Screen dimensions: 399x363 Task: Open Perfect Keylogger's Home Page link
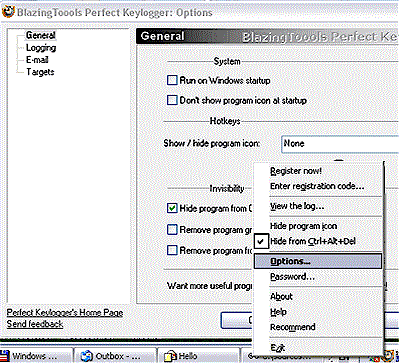(x=65, y=313)
